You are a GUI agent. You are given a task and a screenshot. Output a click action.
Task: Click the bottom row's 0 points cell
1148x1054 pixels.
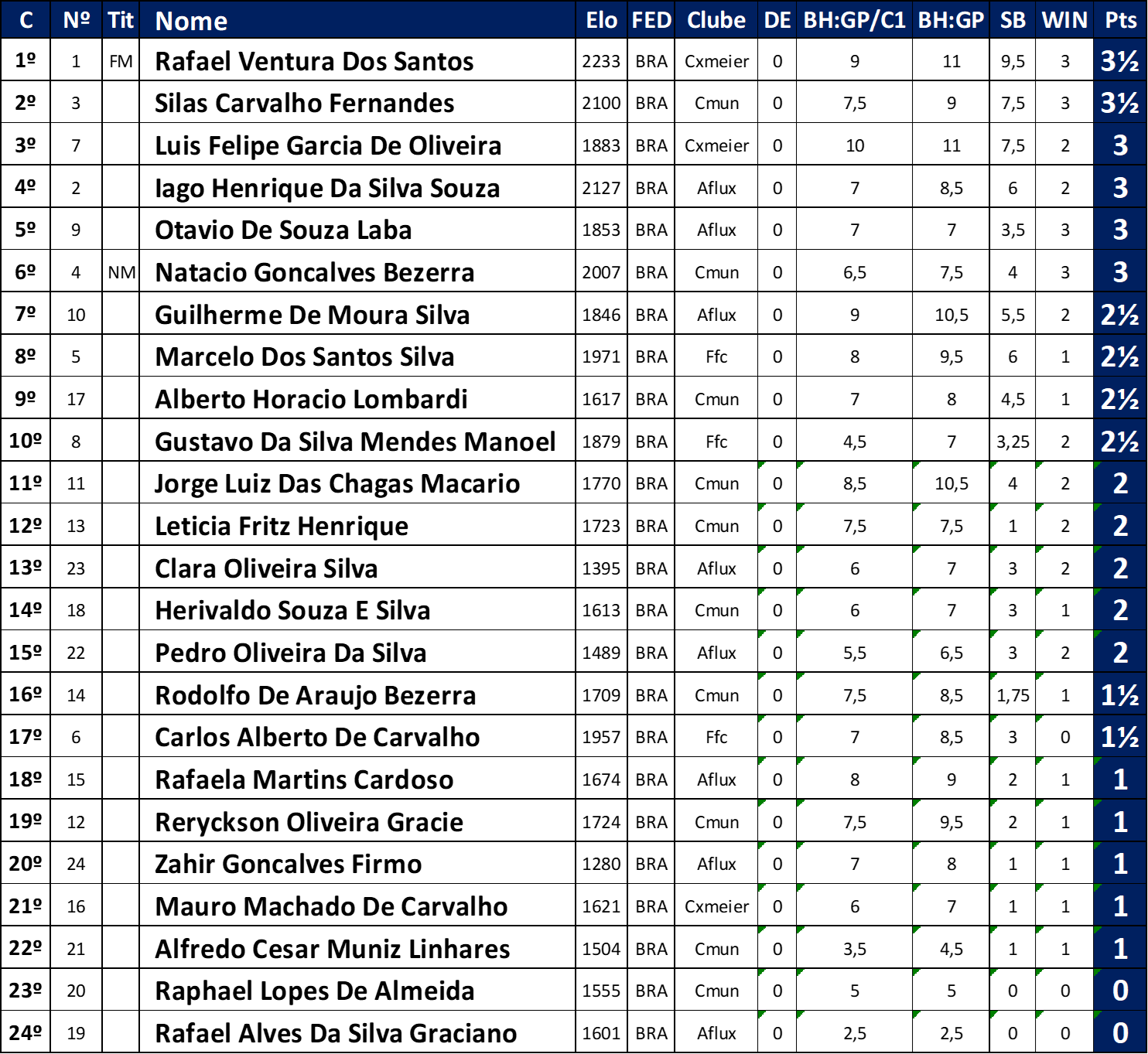(x=1119, y=1032)
